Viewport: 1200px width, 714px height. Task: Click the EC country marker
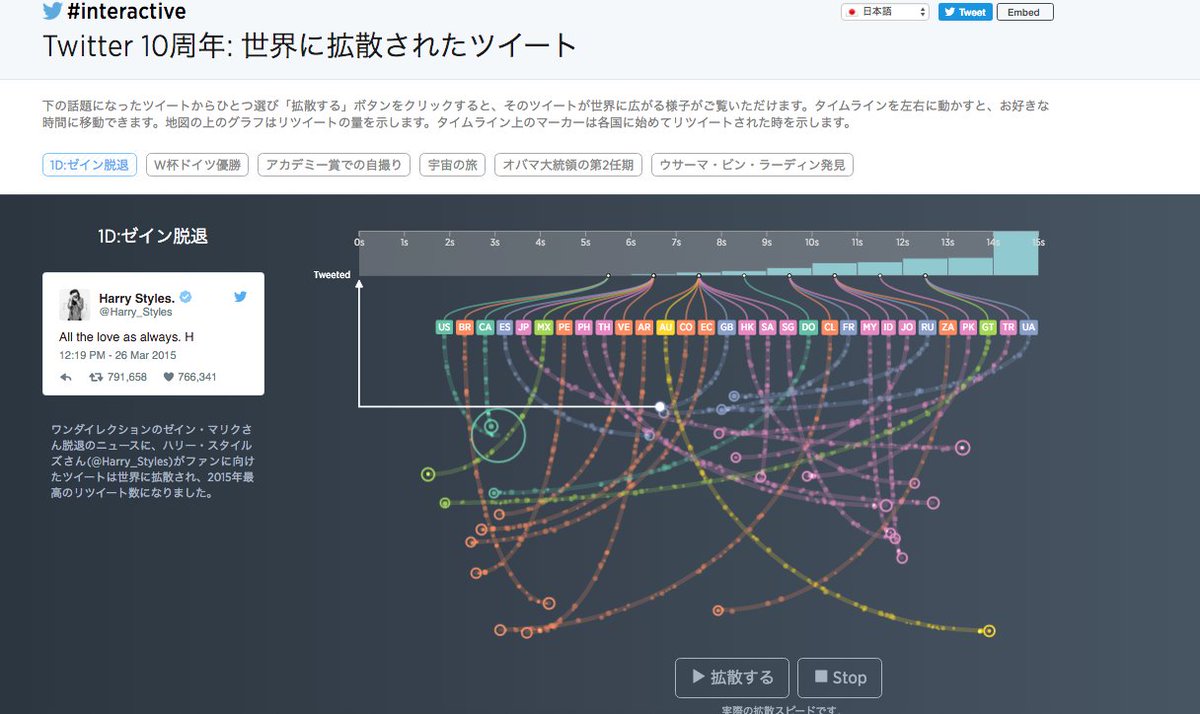[x=705, y=327]
